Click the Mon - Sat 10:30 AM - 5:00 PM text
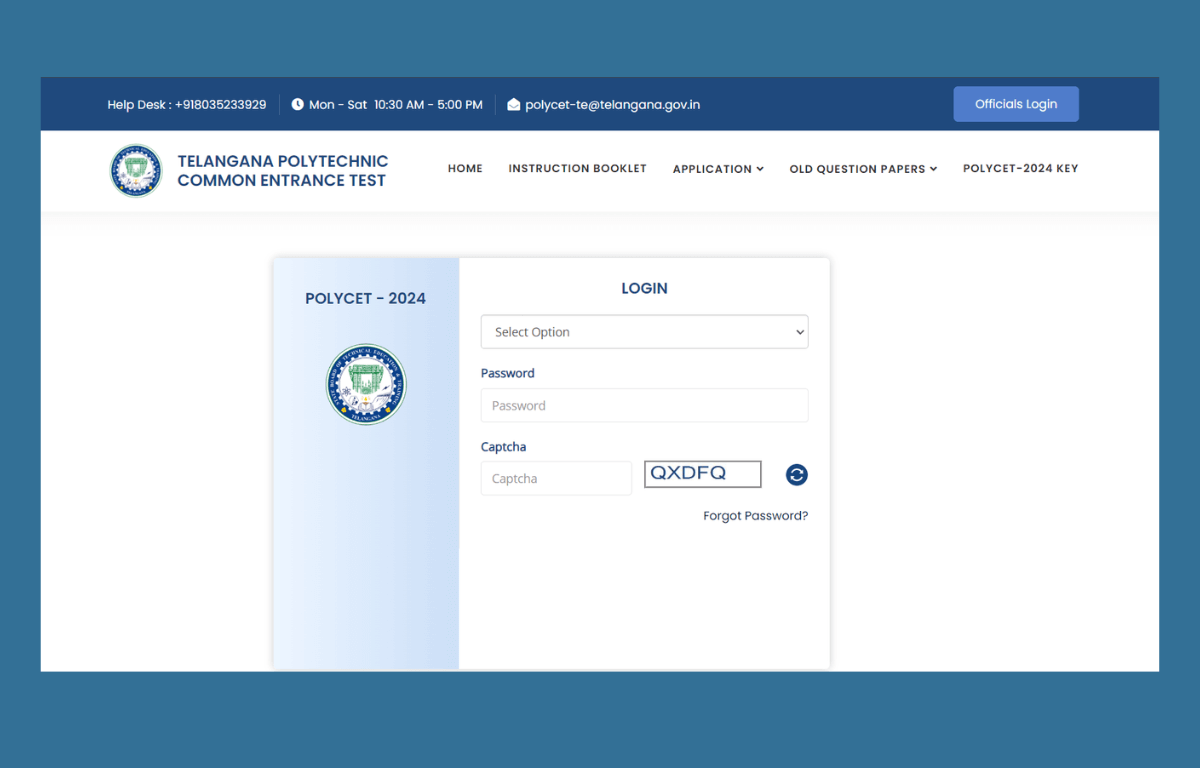The width and height of the screenshot is (1200, 768). pos(396,104)
